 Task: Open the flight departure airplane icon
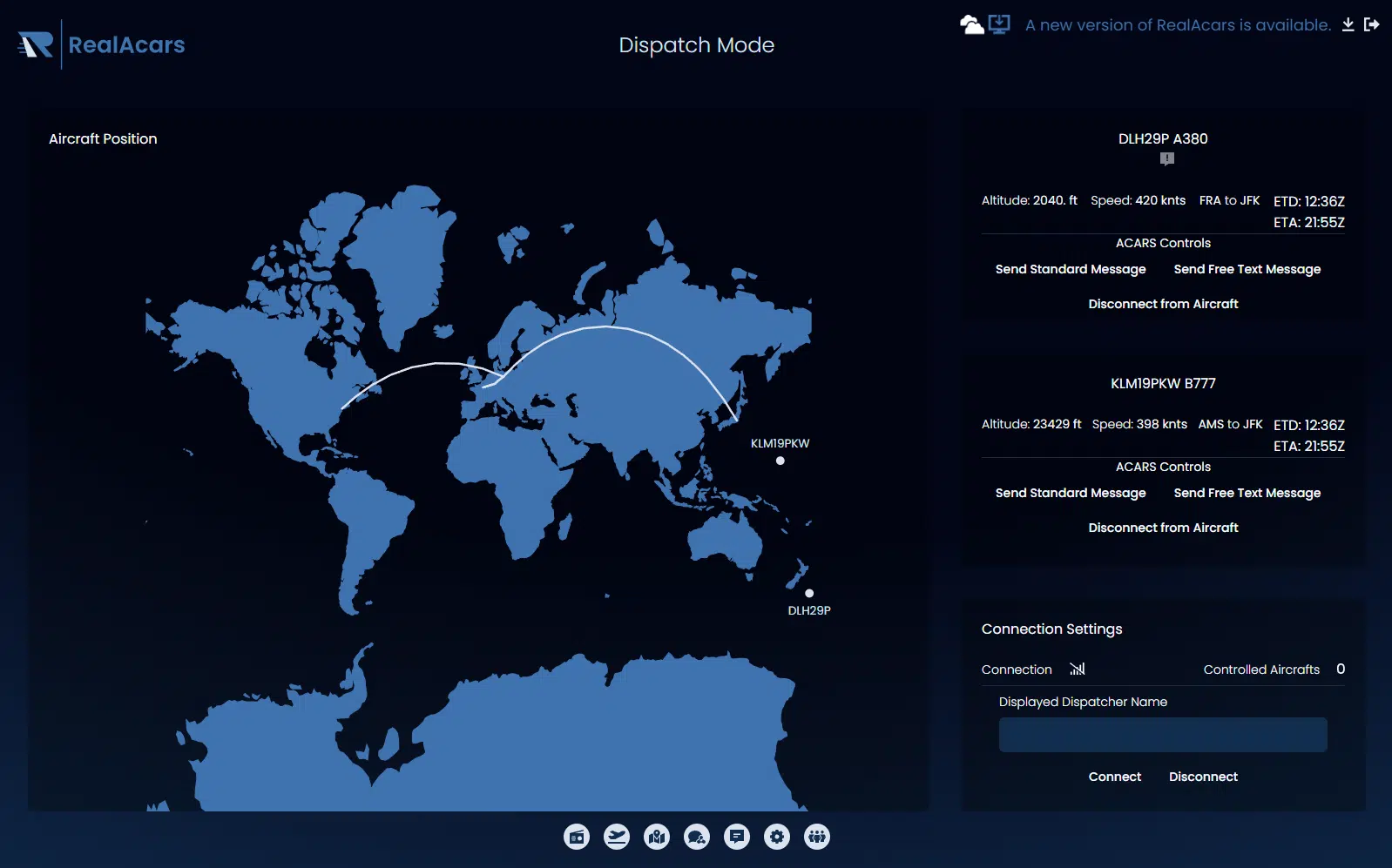tap(617, 838)
